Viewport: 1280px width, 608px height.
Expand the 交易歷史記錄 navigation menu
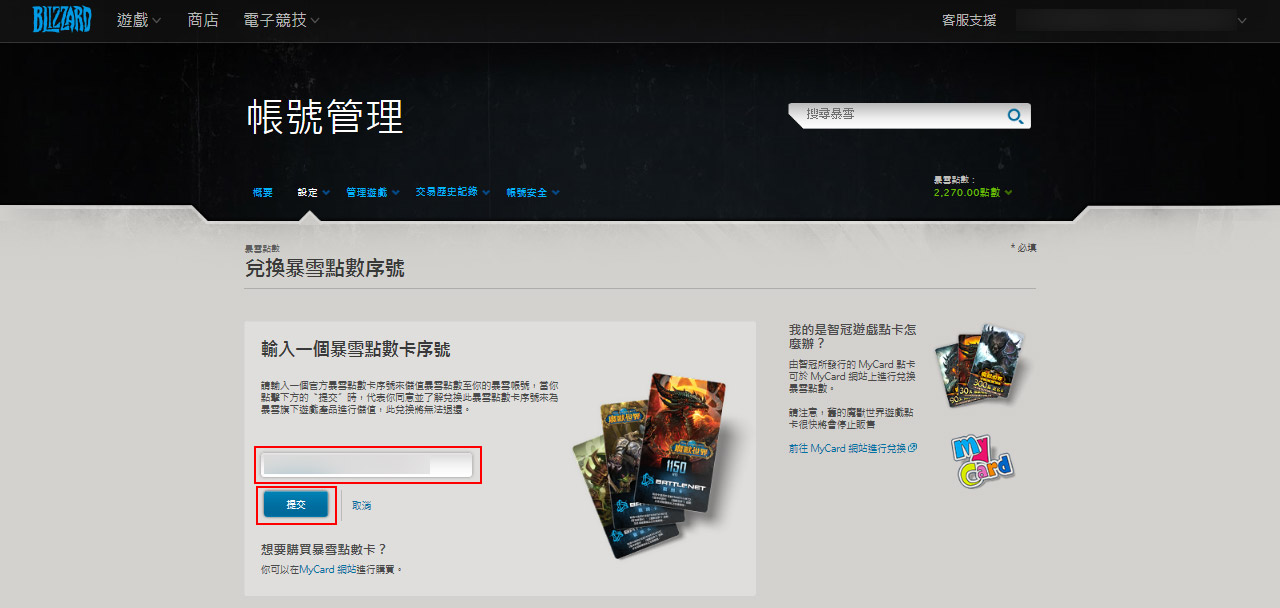[452, 192]
